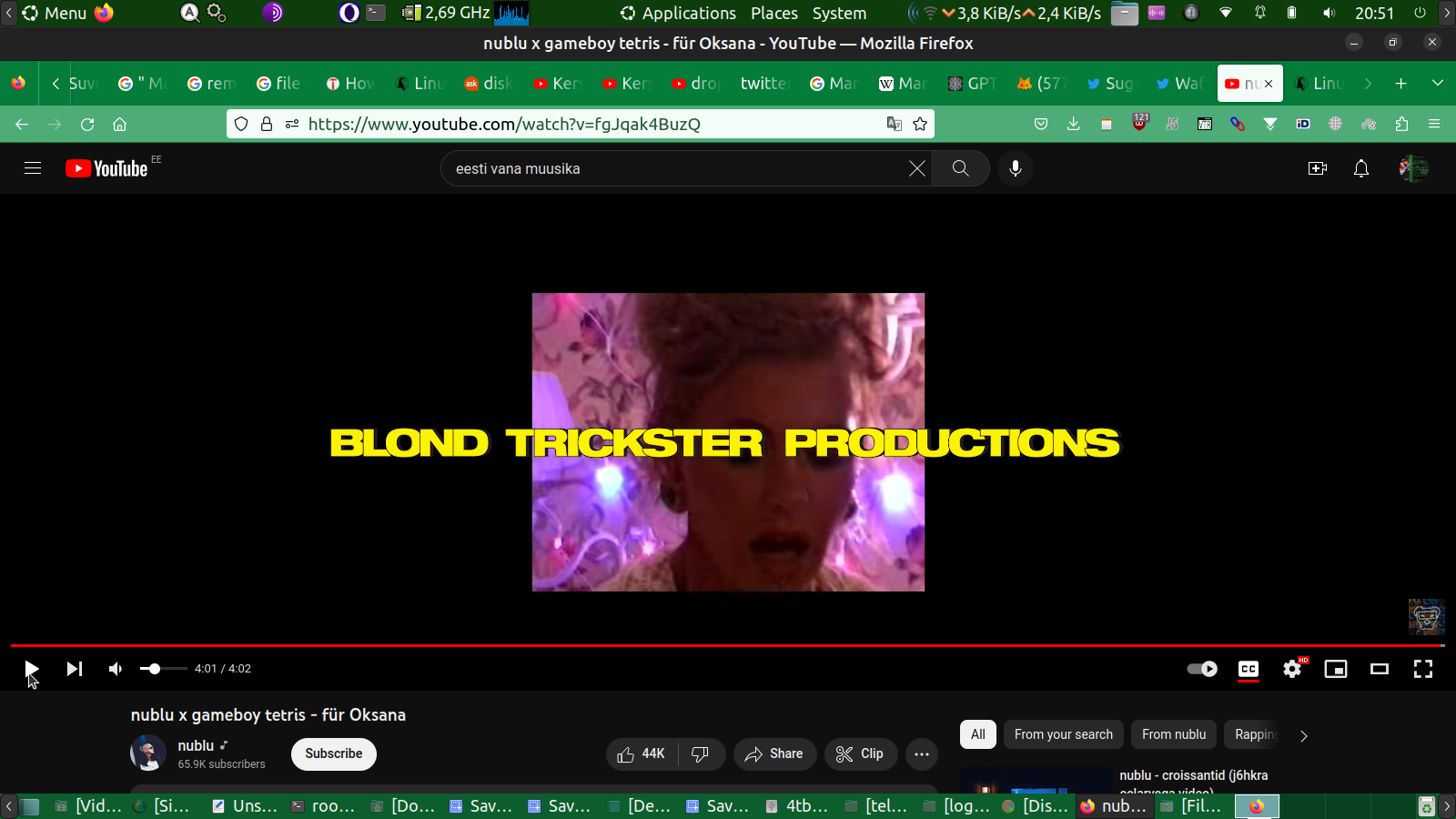List all tabs dropdown
1456x819 pixels.
[x=1438, y=83]
